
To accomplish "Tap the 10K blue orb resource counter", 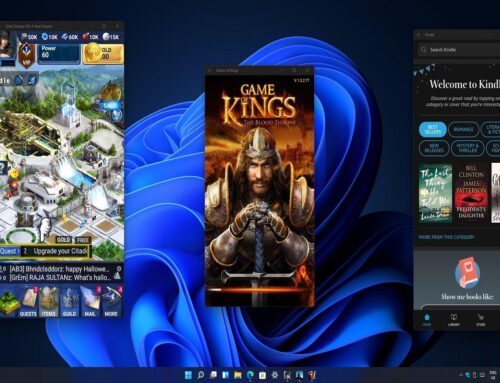I will coord(49,37).
